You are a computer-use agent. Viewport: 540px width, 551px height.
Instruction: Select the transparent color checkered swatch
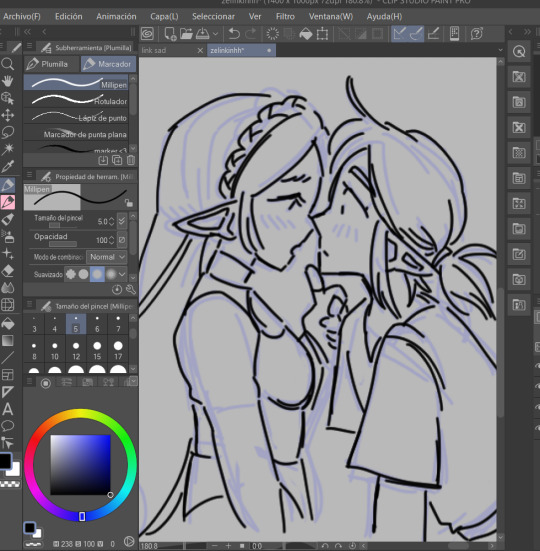coord(10,485)
